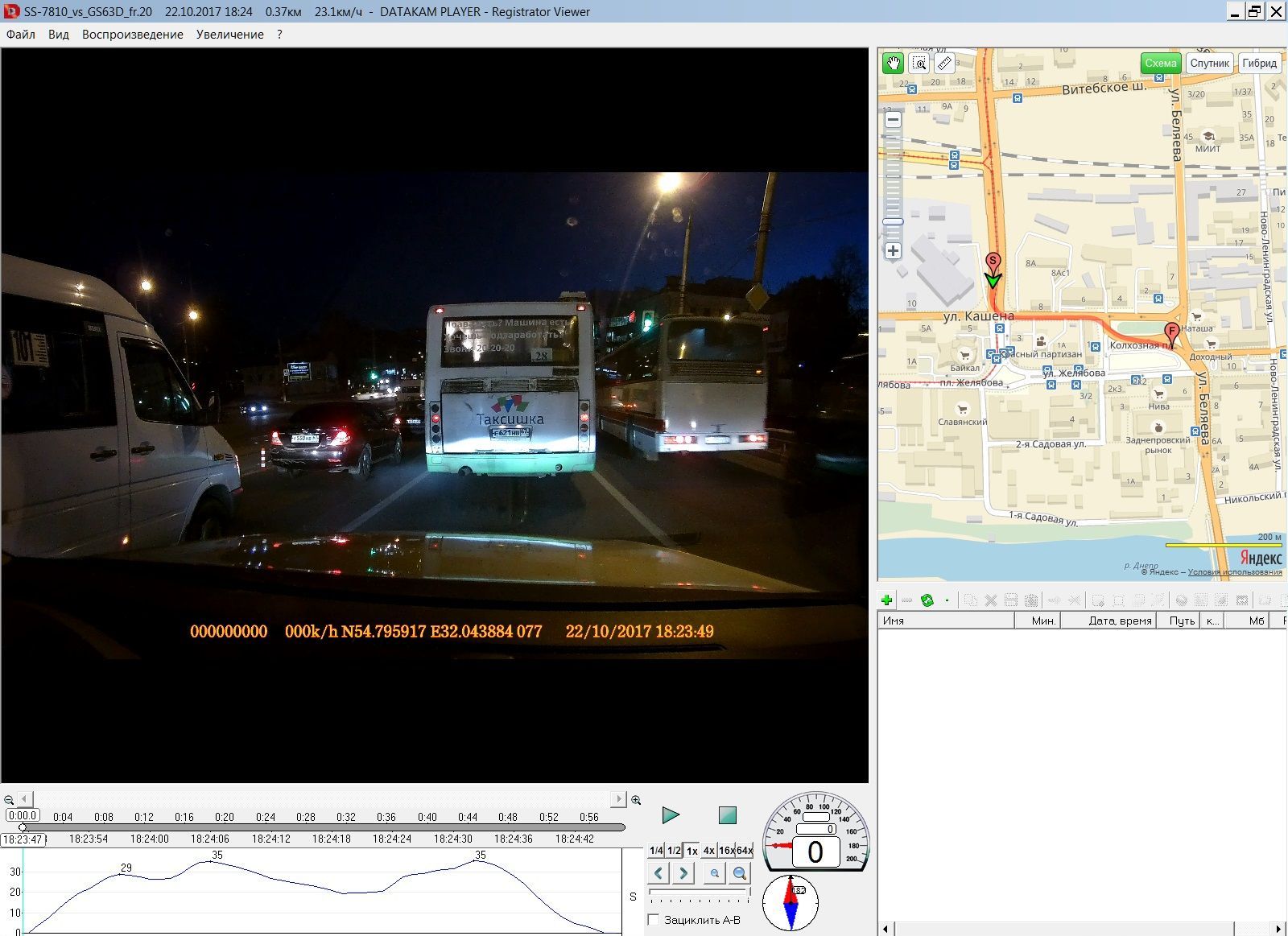Open the Воспроизведение menu
Image resolution: width=1288 pixels, height=936 pixels.
tap(132, 35)
